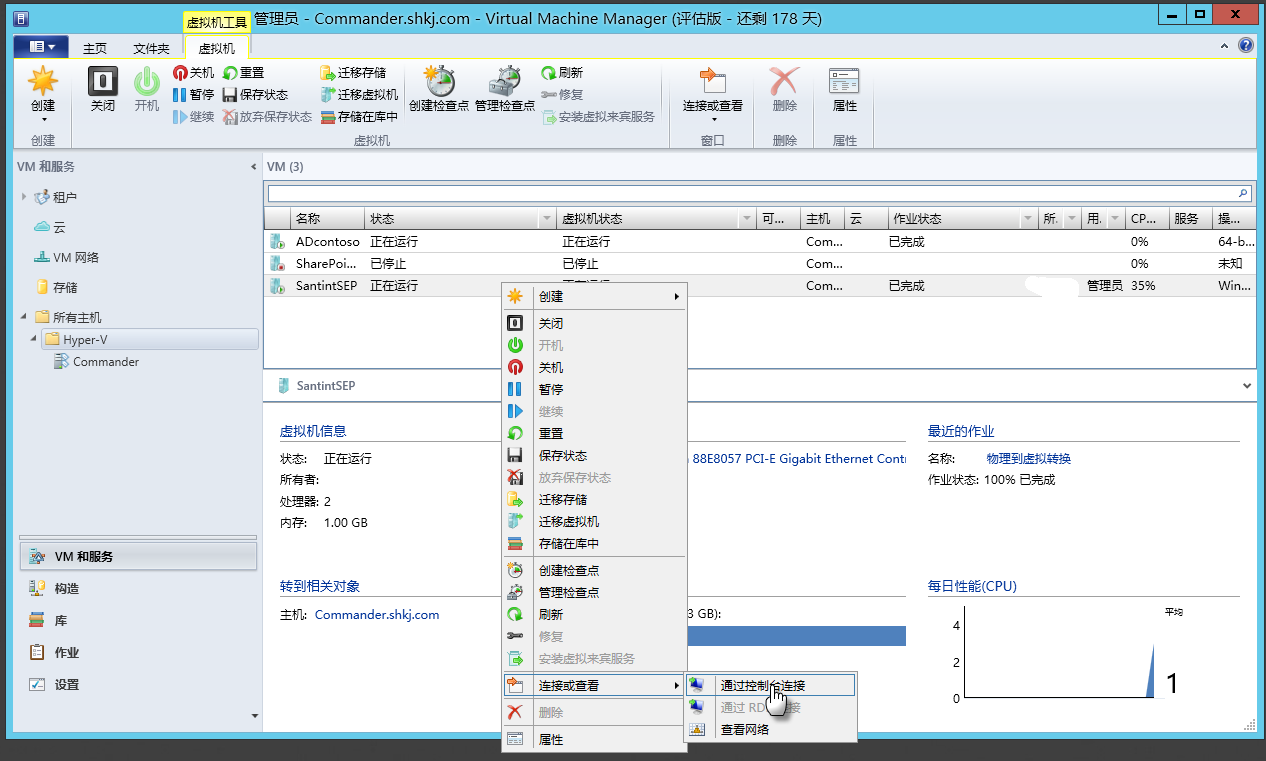Open the application file menu button

(41, 47)
